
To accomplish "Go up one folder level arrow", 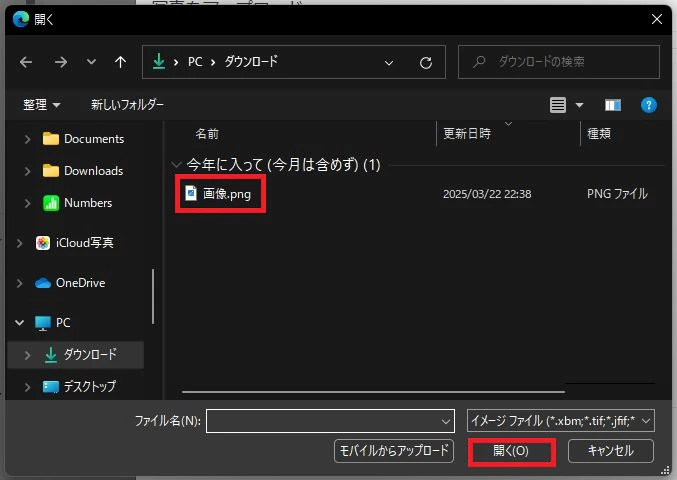I will 120,62.
